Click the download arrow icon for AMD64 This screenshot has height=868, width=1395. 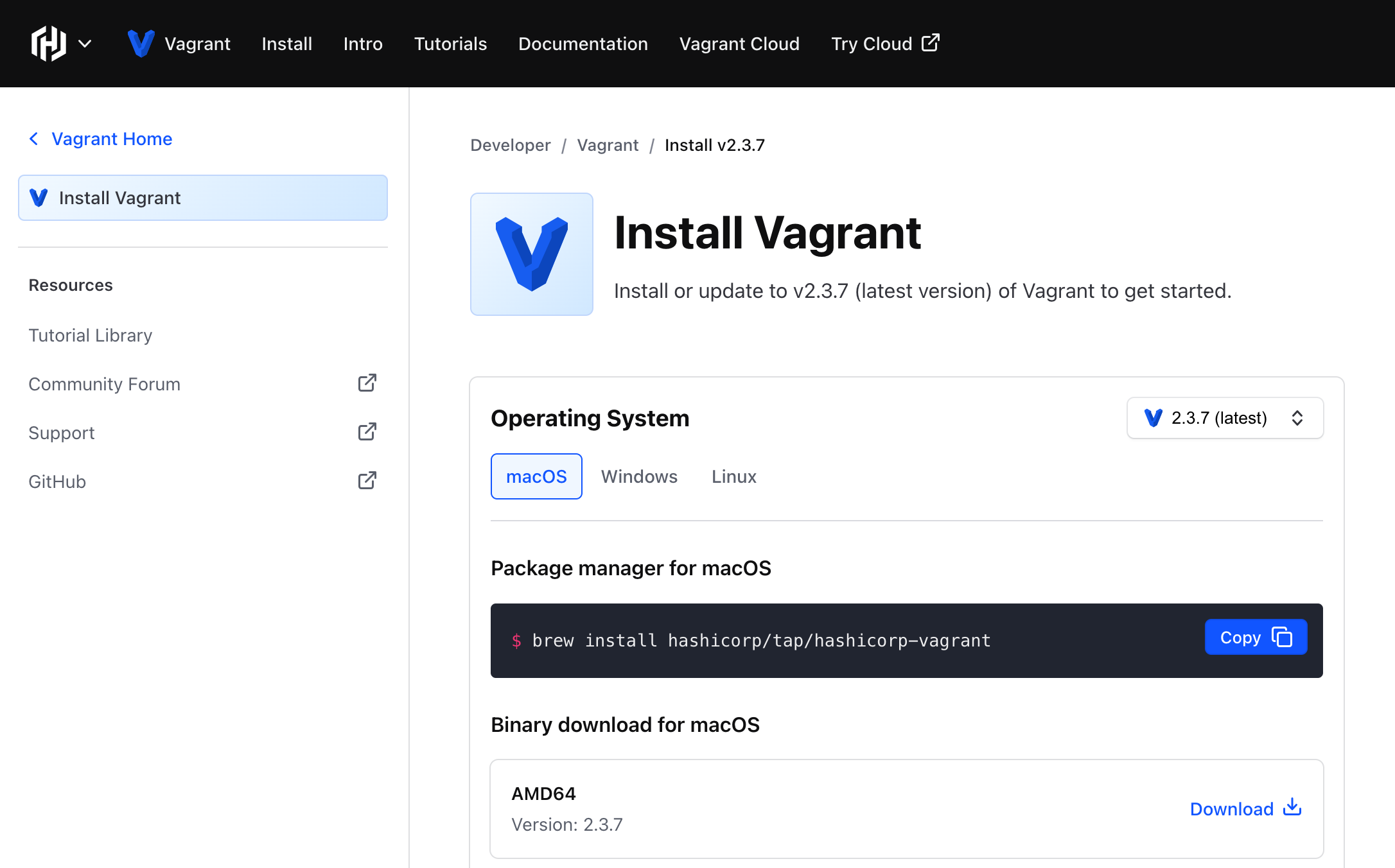tap(1292, 807)
